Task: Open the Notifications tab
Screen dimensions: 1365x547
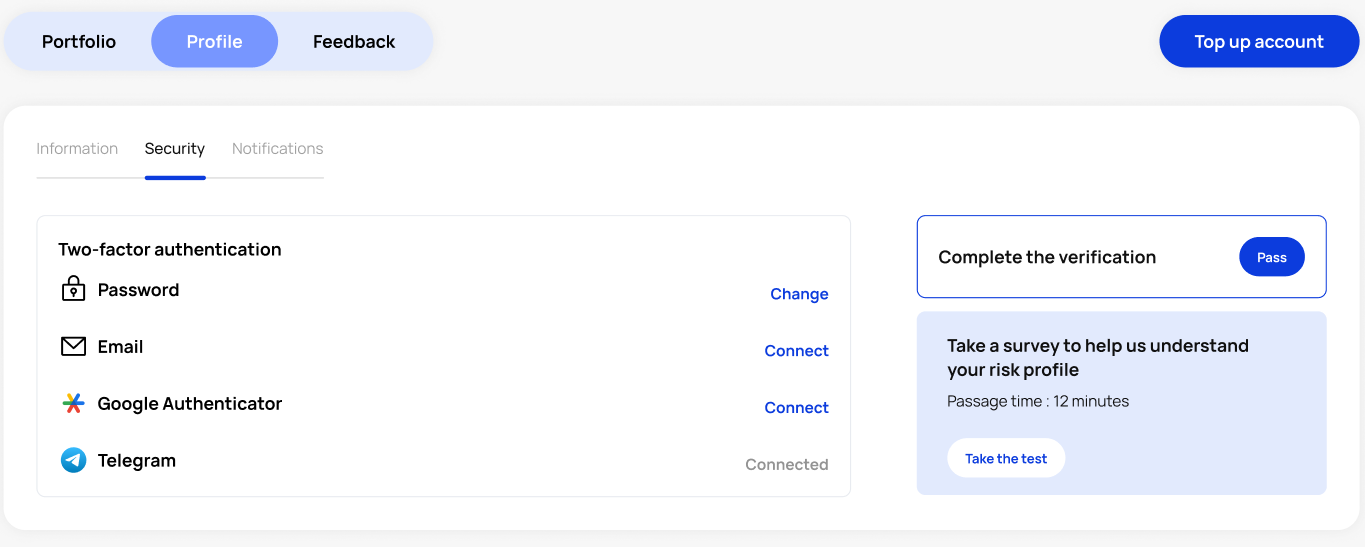Action: point(278,149)
